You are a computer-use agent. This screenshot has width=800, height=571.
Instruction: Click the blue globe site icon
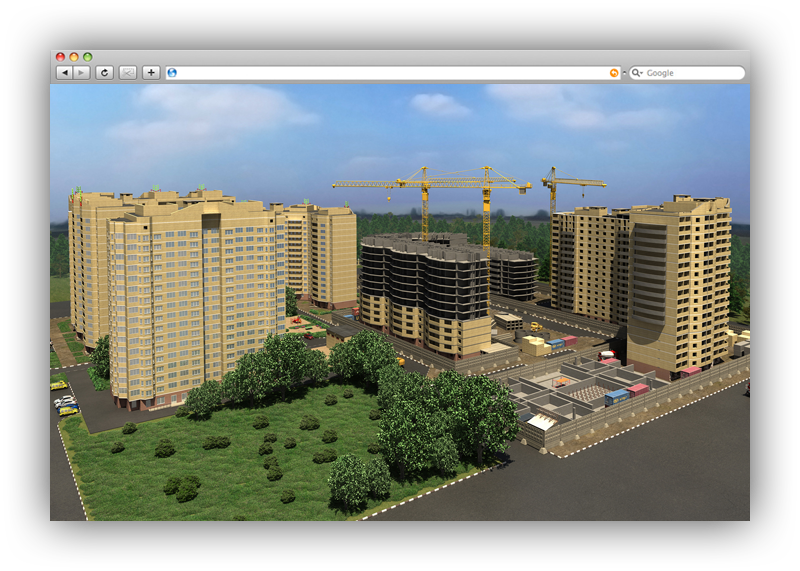coord(172,73)
